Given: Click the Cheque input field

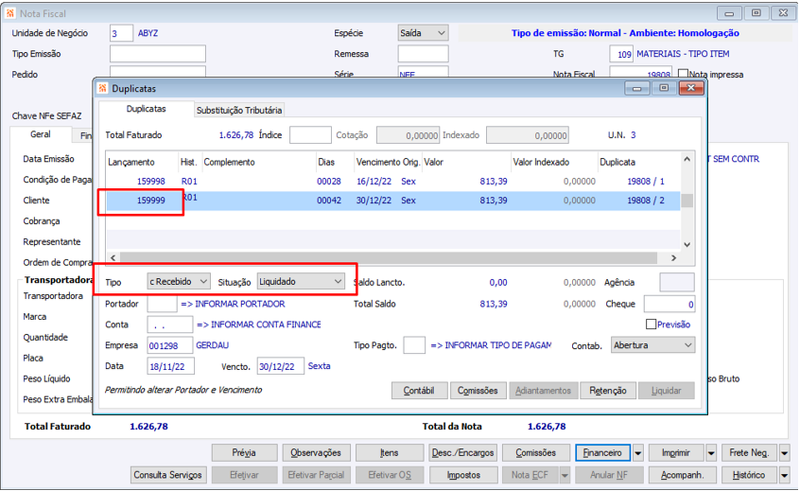Looking at the screenshot, I should pyautogui.click(x=669, y=304).
